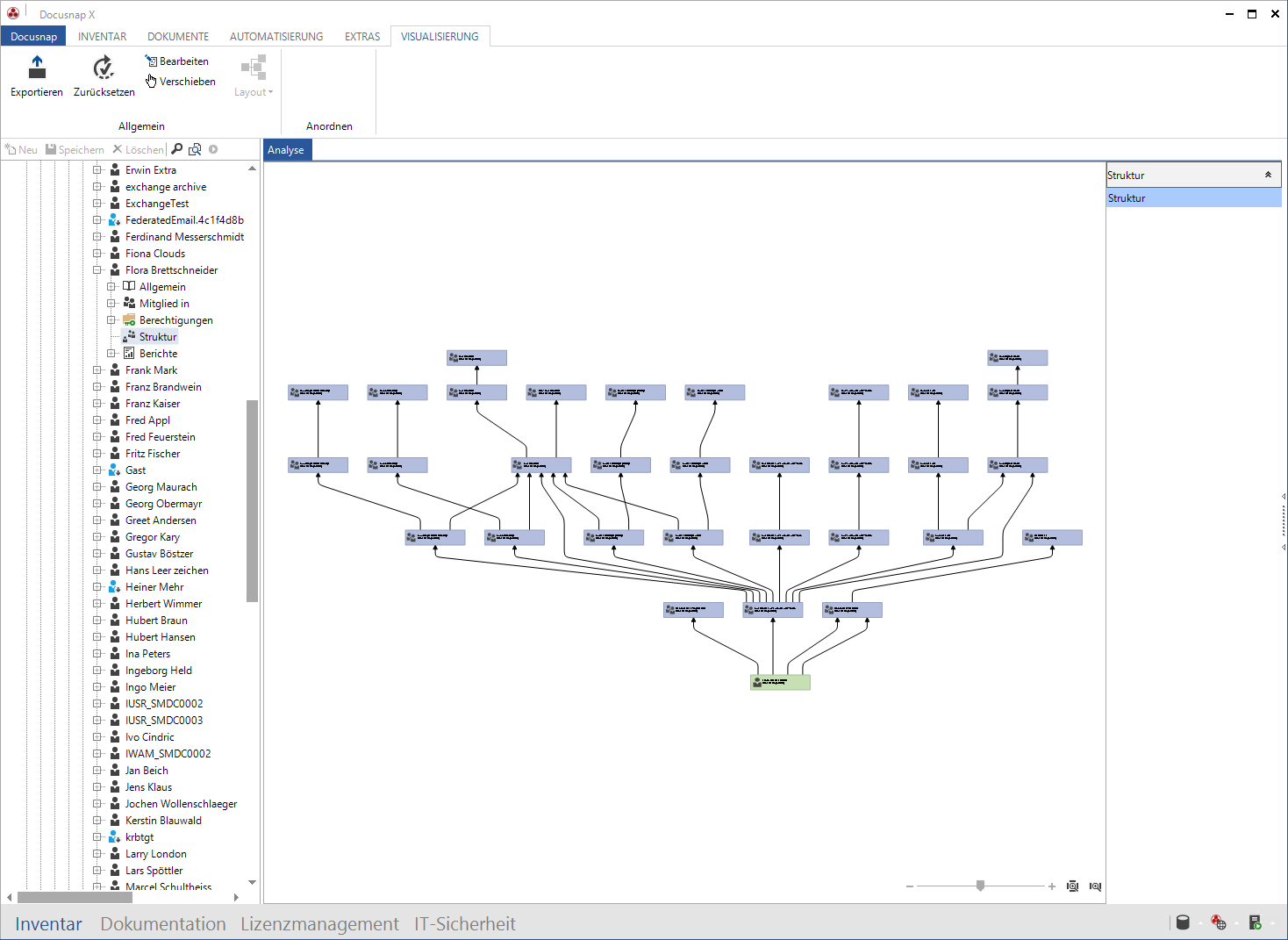Open the Lizenzmanagement module at the bottom
Image resolution: width=1288 pixels, height=940 pixels.
(x=319, y=923)
